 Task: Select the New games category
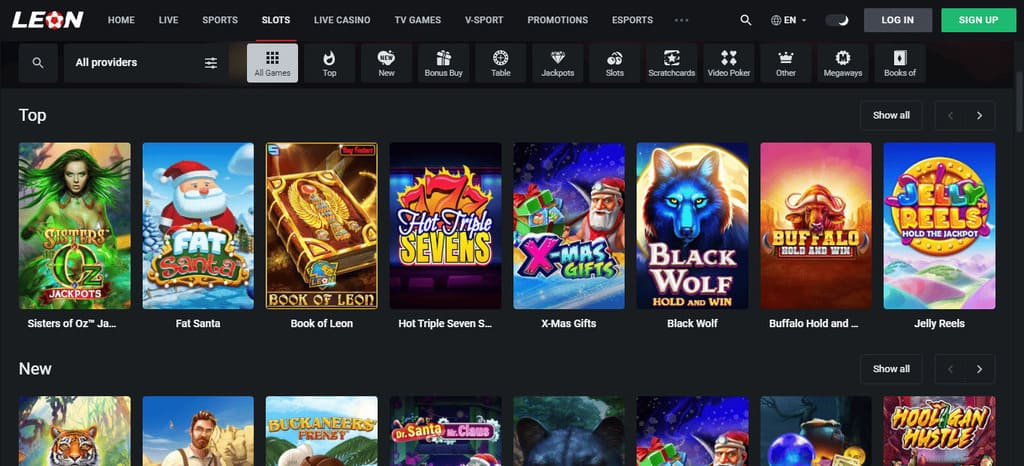387,63
